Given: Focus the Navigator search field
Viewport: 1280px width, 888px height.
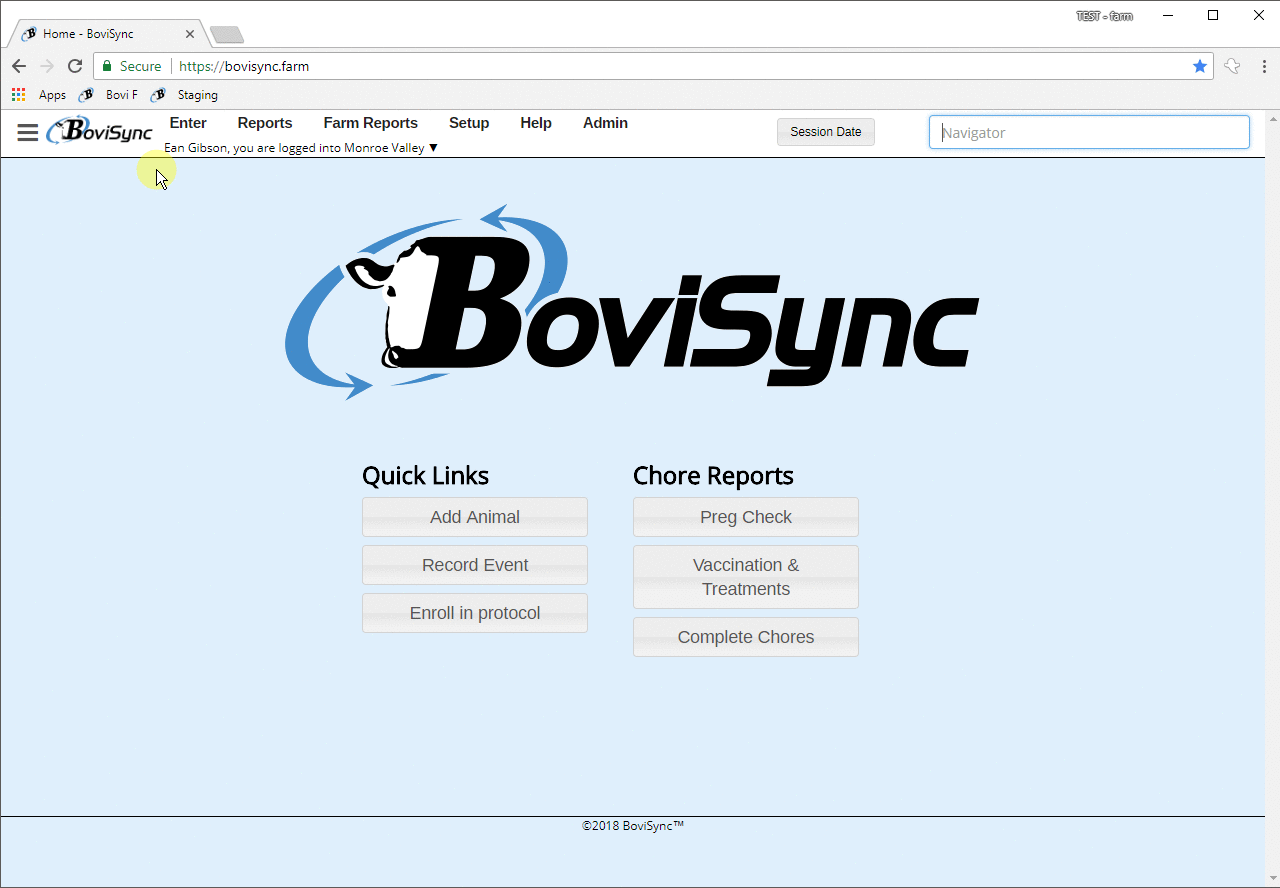Looking at the screenshot, I should point(1089,132).
